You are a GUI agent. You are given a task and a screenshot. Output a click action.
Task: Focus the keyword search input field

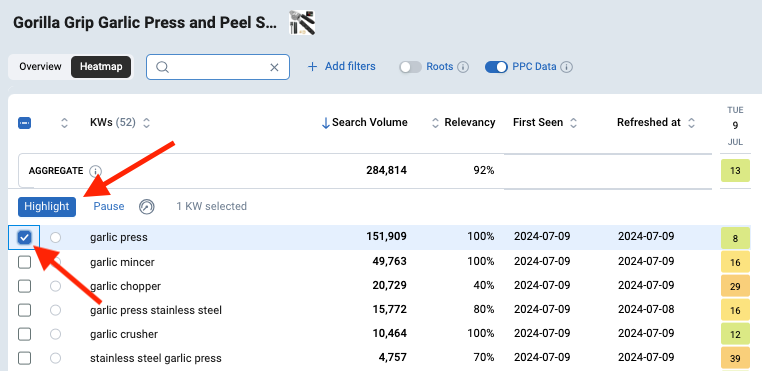(218, 67)
